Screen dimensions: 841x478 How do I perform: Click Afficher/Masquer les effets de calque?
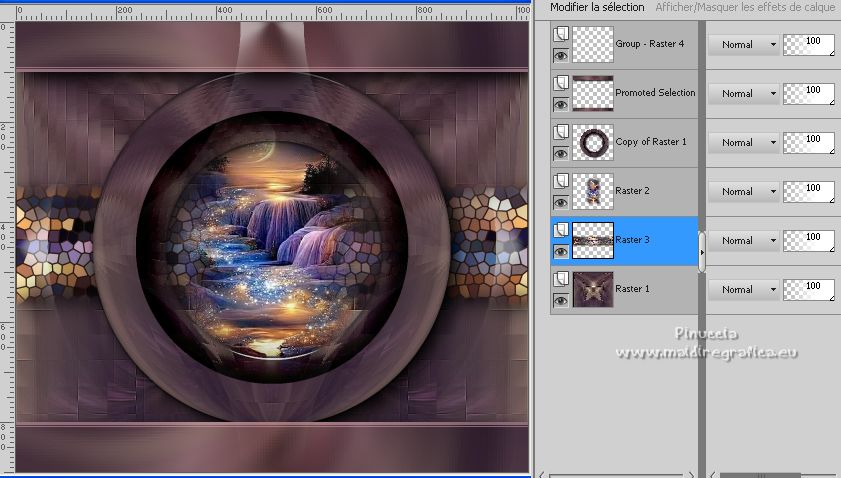pos(745,8)
